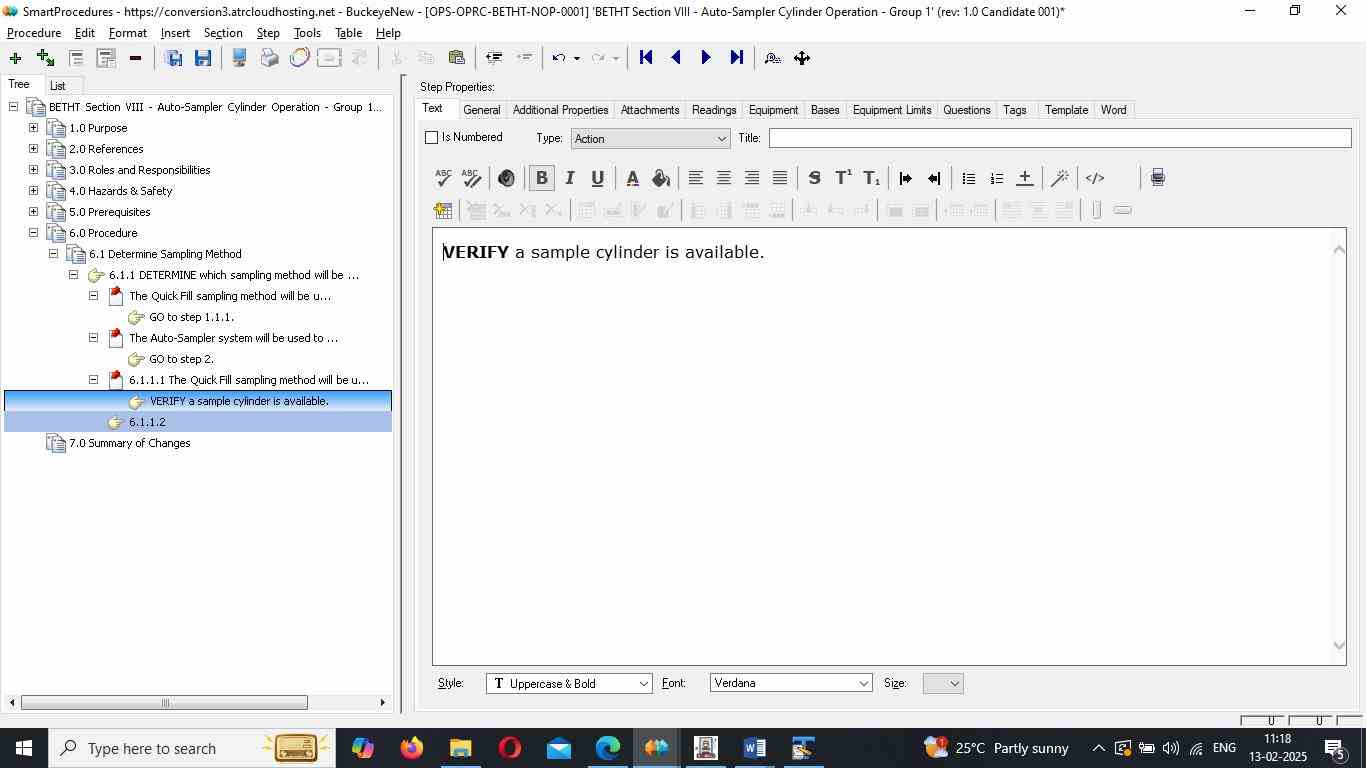Click the magic wand formatting icon
The image size is (1366, 768).
[x=1060, y=178]
